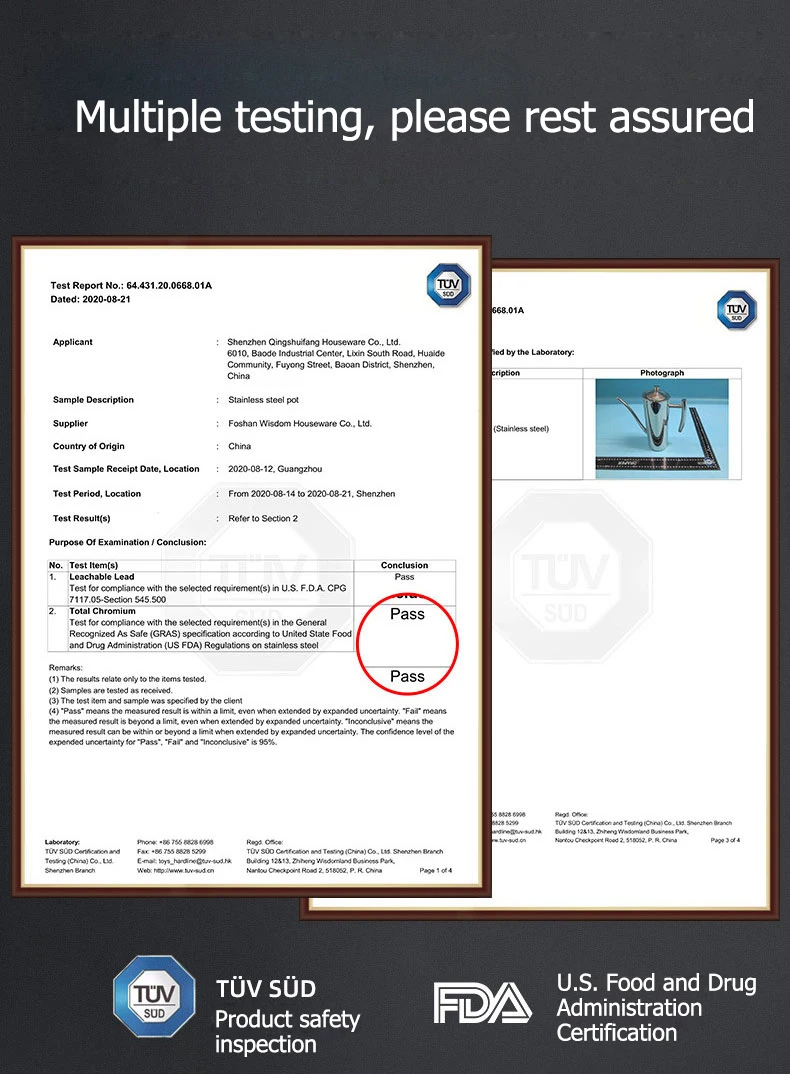Click the TÜV SÜD logo at bottom left
This screenshot has width=790, height=1074.
click(x=154, y=996)
